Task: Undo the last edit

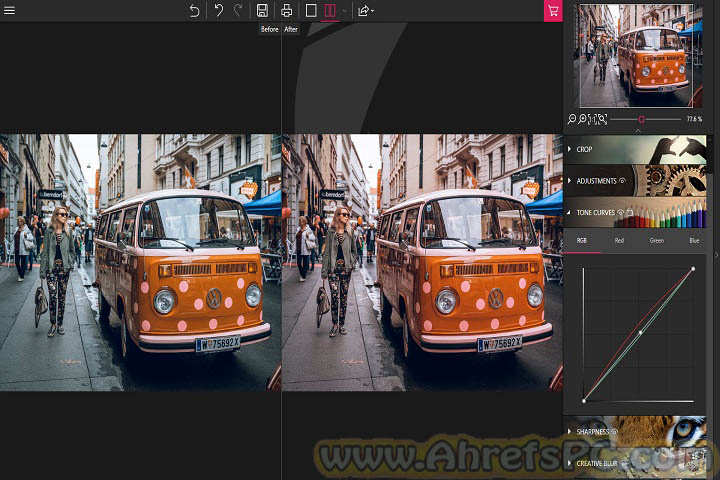Action: tap(219, 10)
